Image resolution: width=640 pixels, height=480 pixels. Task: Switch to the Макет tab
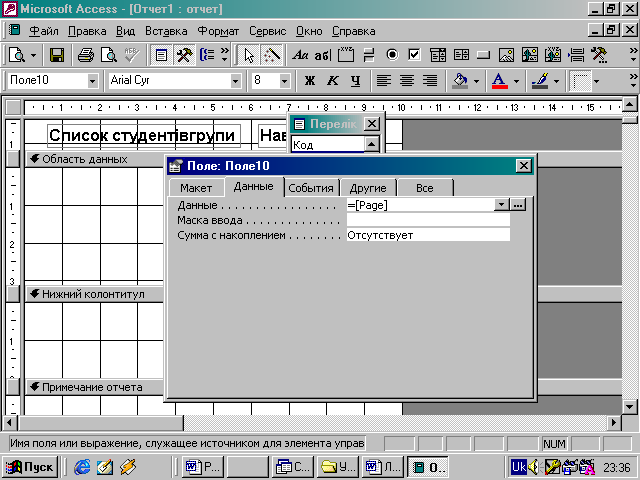[x=196, y=188]
